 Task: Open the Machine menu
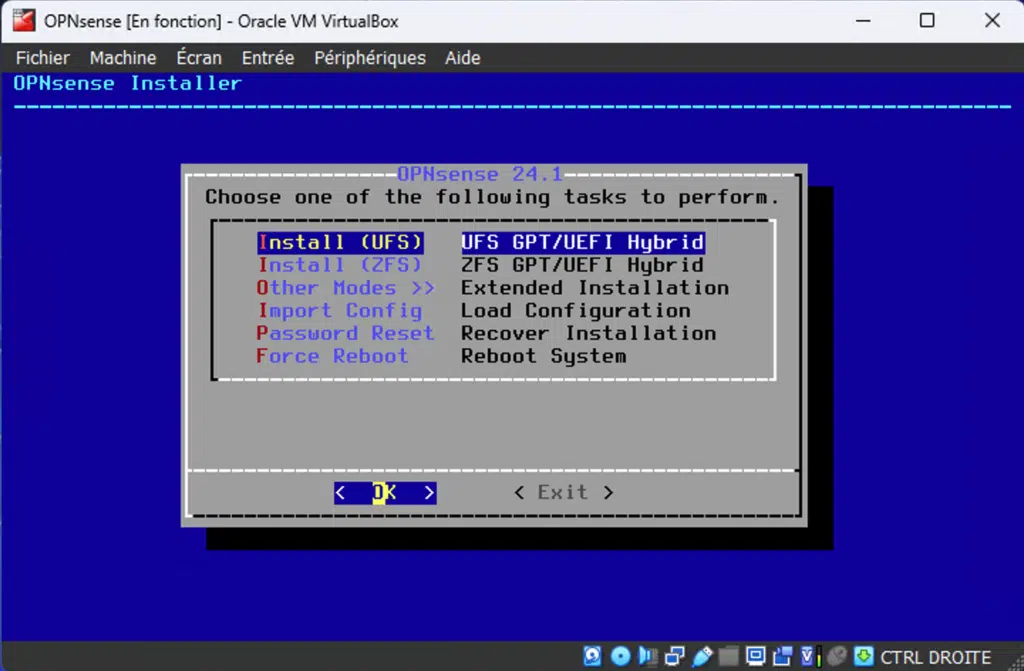coord(123,58)
